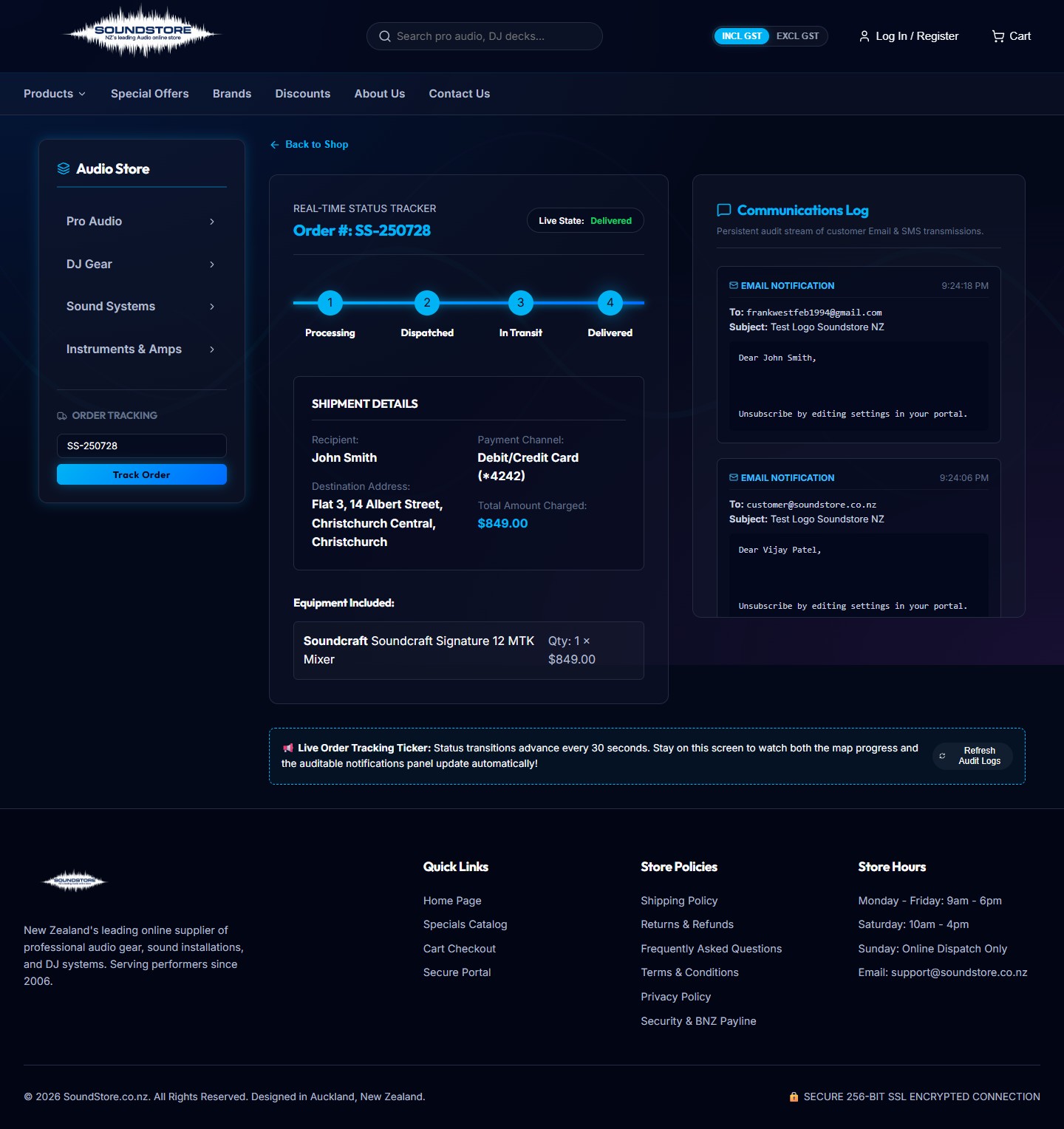Select the INCL GST toggle option
The image size is (1064, 1129).
[x=742, y=36]
